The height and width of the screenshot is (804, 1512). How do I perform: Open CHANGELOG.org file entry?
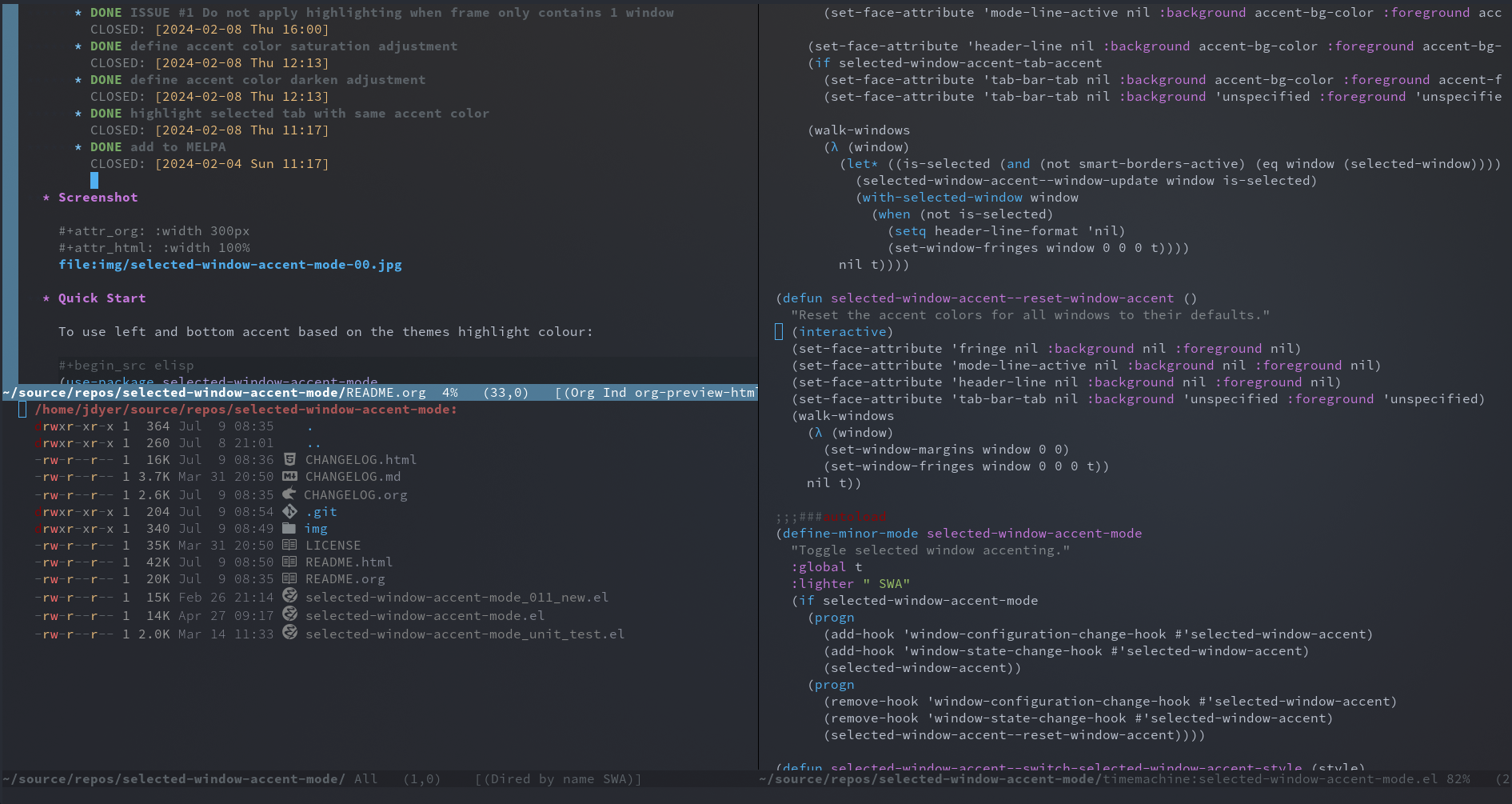coord(356,495)
